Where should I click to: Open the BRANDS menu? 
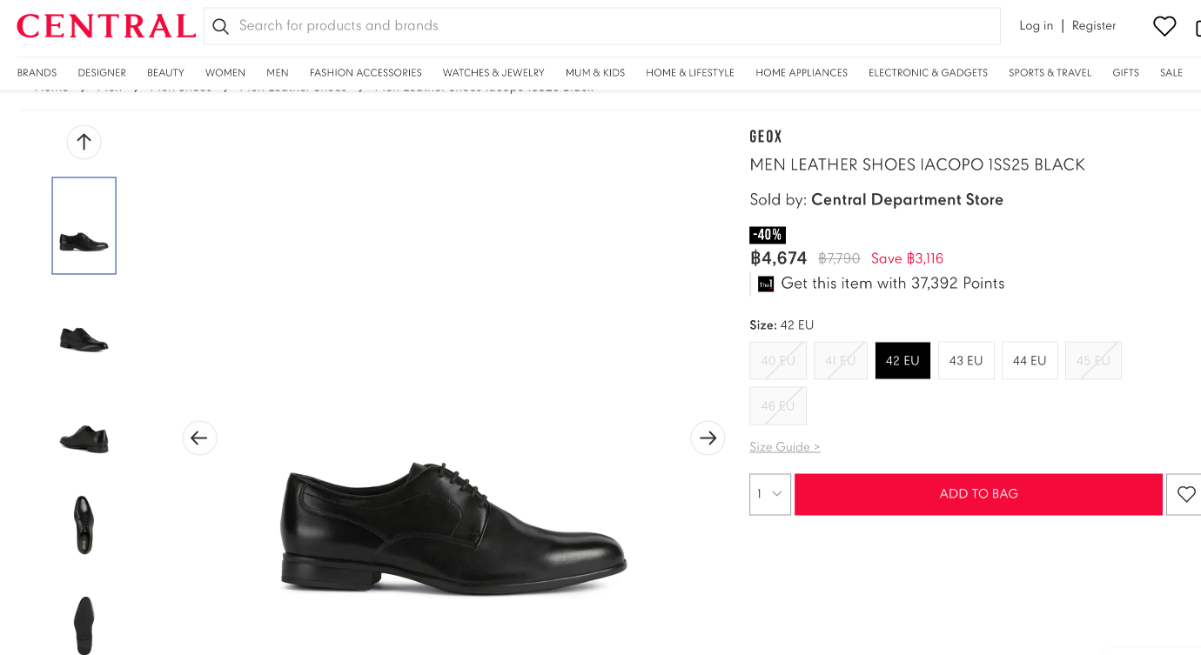point(37,73)
